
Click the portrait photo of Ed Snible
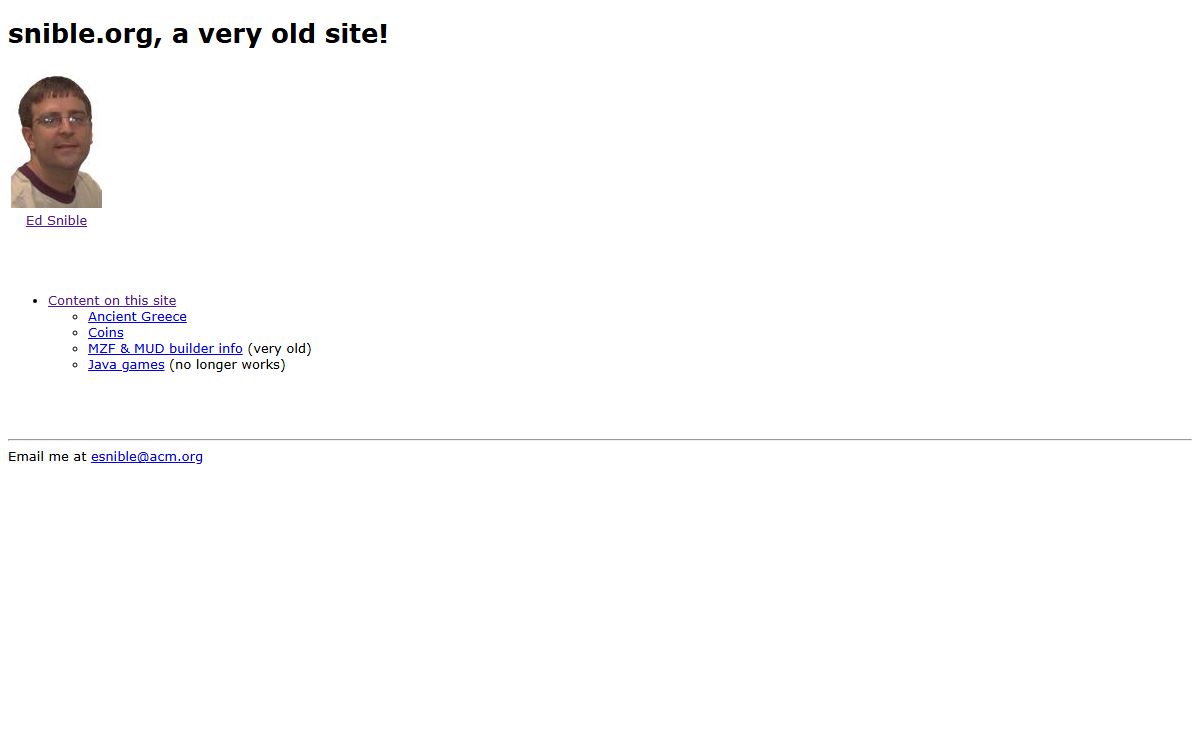(56, 150)
